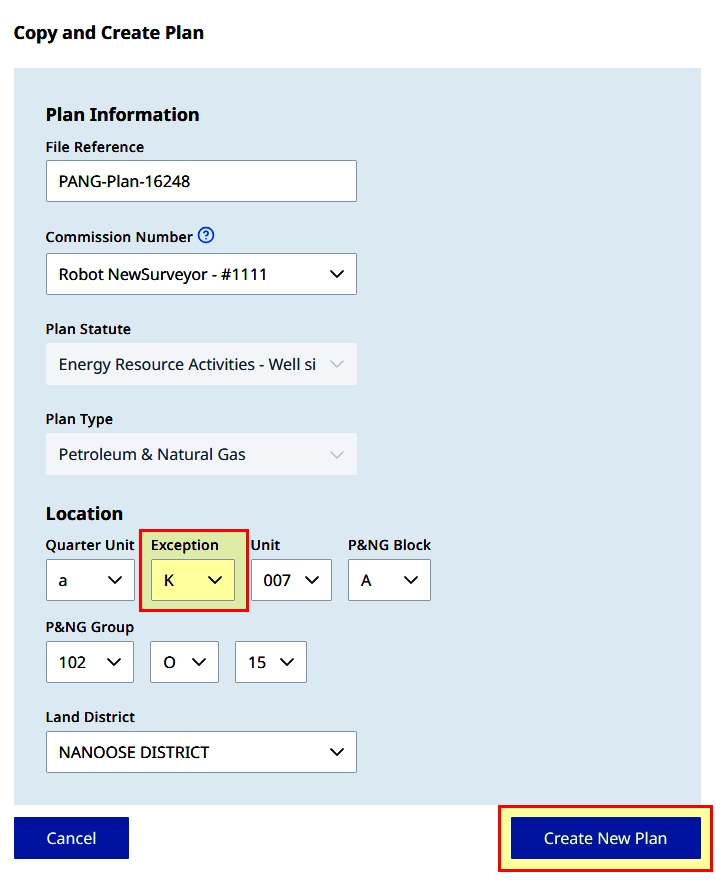Expand the P&NG Group letter O dropdown

coord(185,662)
